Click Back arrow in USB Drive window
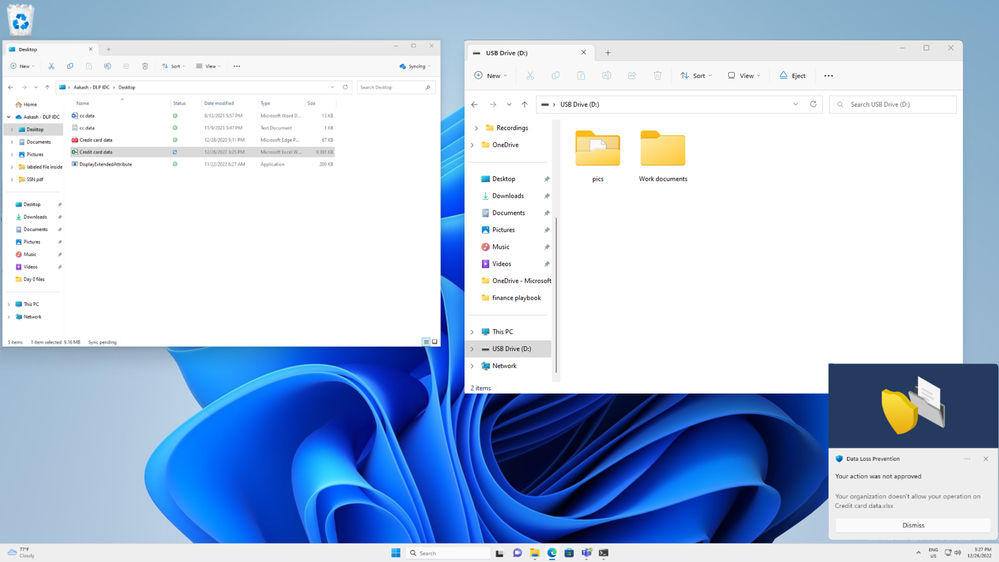999x562 pixels. pos(475,104)
